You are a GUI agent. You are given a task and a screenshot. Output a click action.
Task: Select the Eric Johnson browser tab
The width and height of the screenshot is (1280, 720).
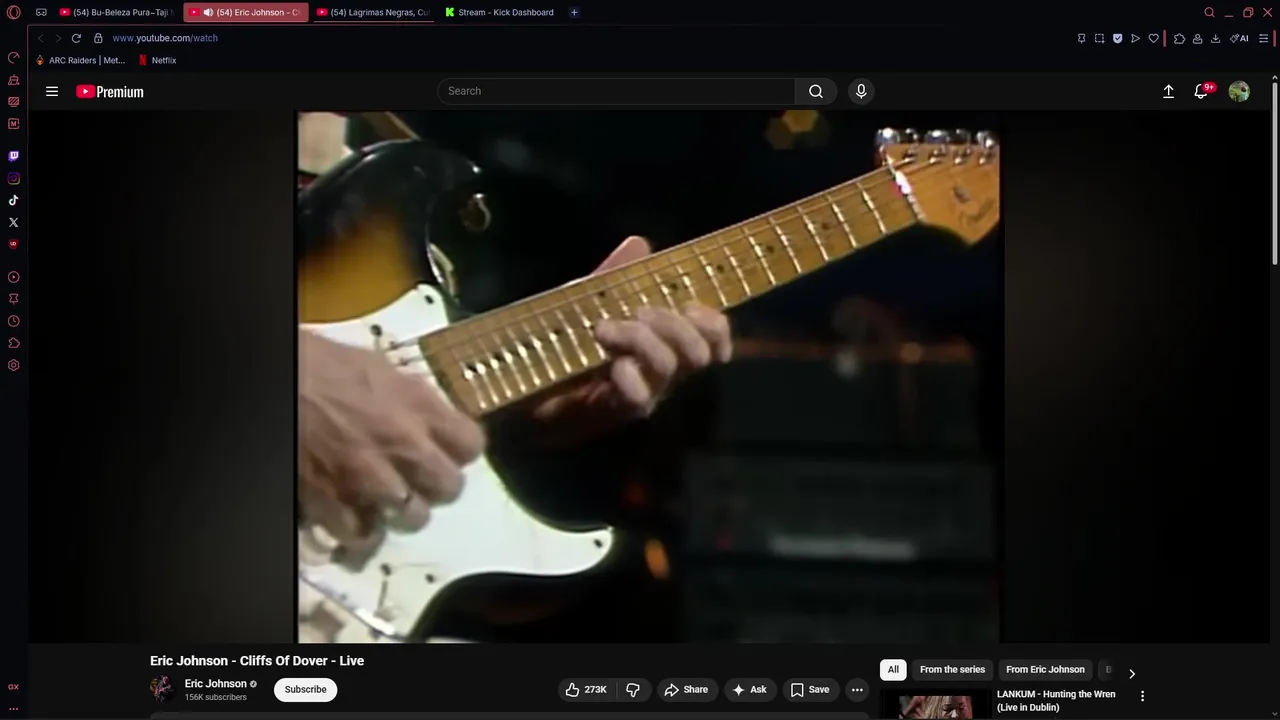245,12
